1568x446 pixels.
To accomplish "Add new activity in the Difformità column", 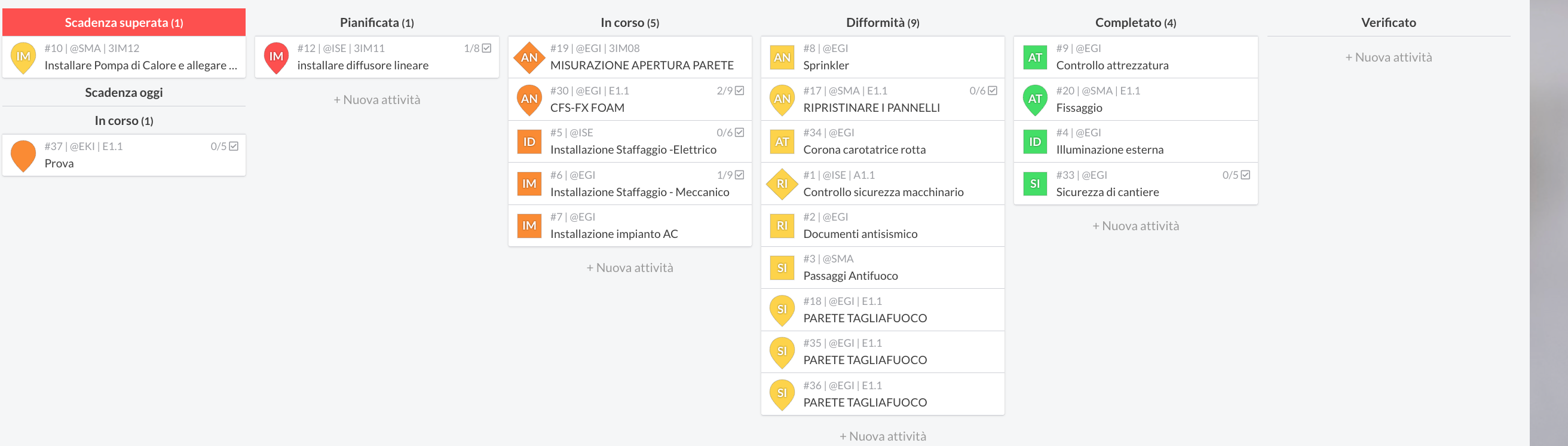I will coord(883,436).
